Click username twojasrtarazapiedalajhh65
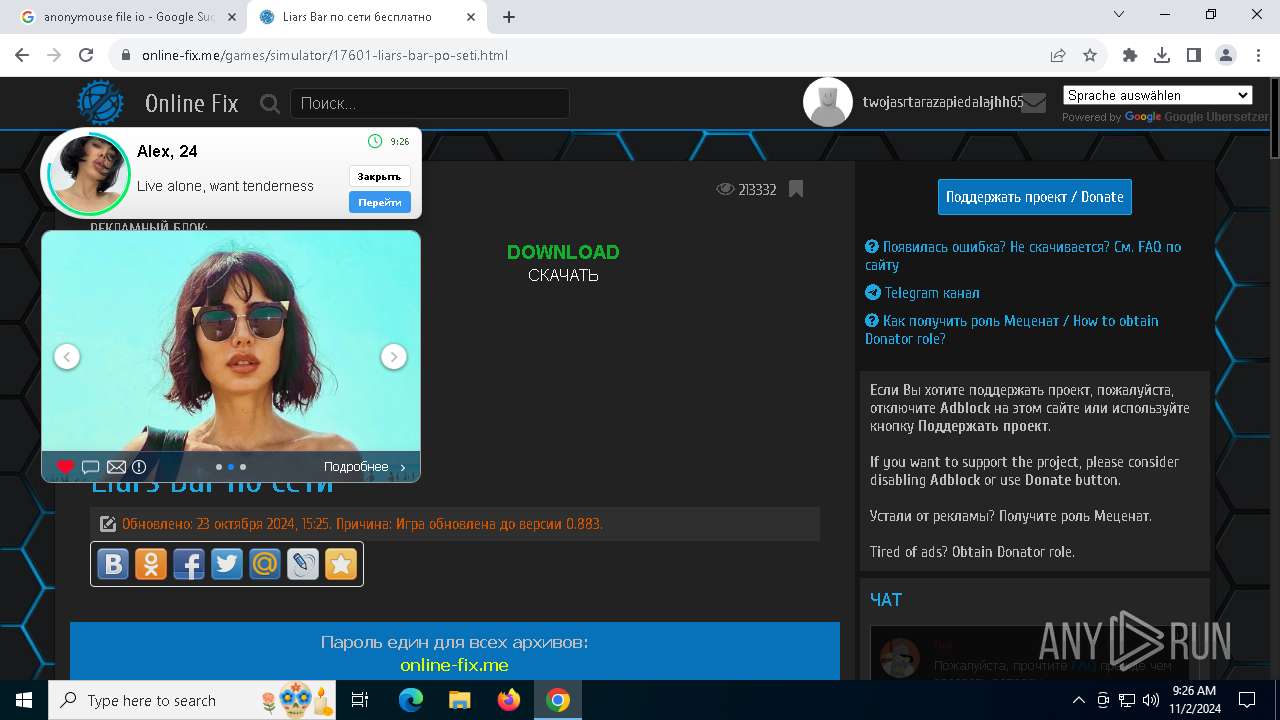Image resolution: width=1280 pixels, height=720 pixels. (x=943, y=102)
